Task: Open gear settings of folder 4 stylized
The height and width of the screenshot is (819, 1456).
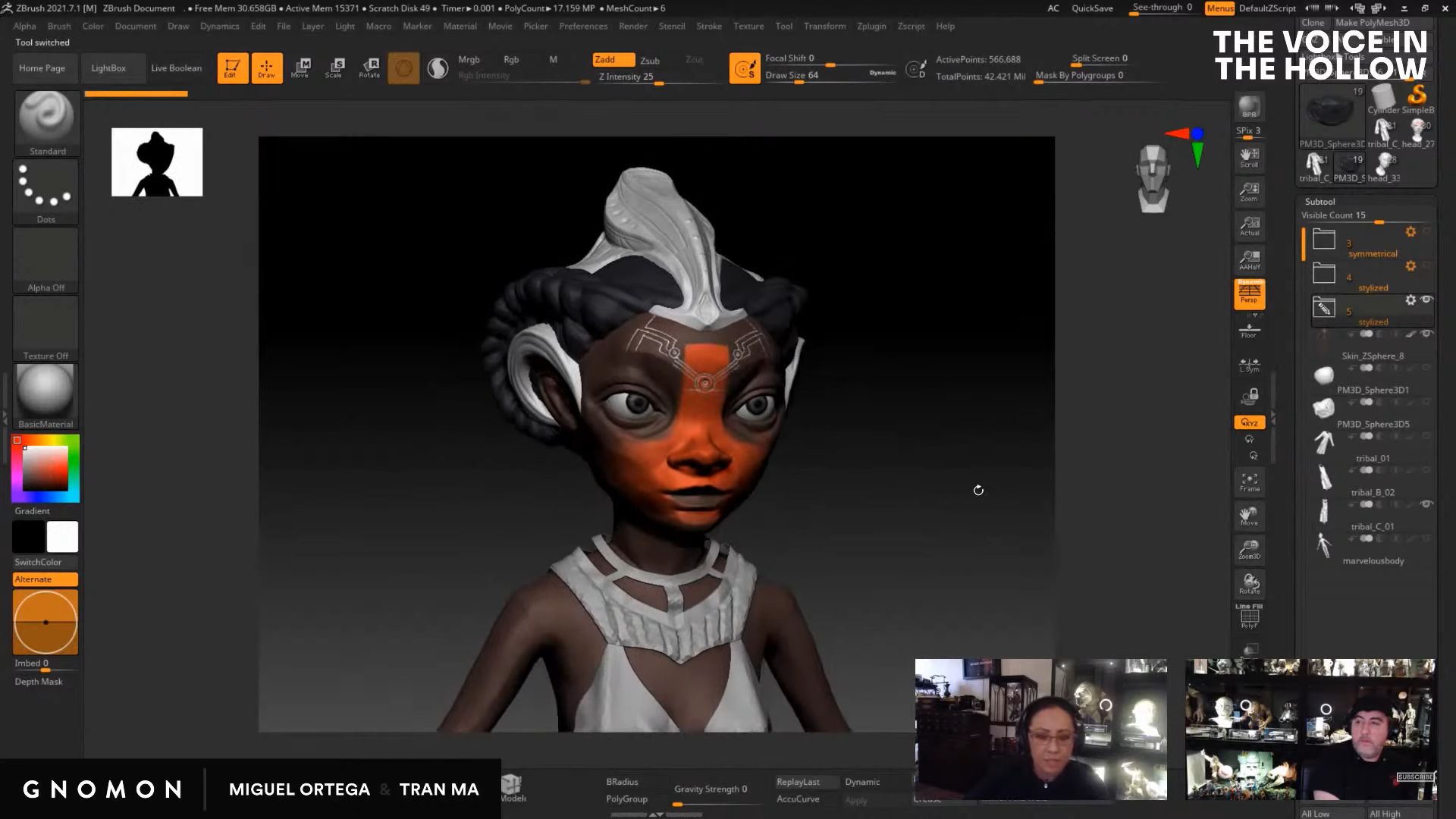Action: [x=1410, y=266]
